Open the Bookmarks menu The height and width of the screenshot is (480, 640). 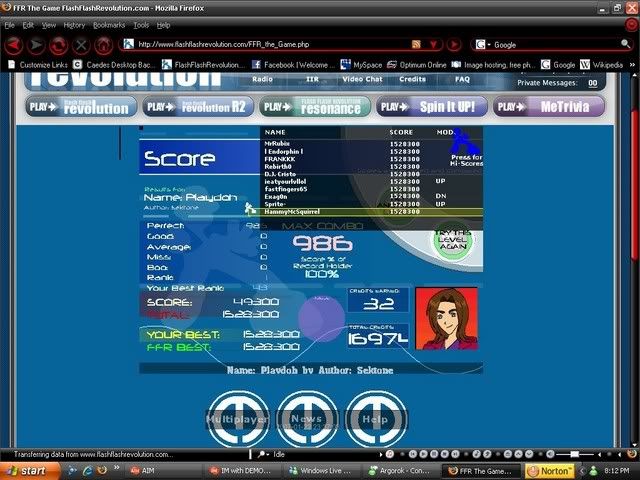(109, 24)
